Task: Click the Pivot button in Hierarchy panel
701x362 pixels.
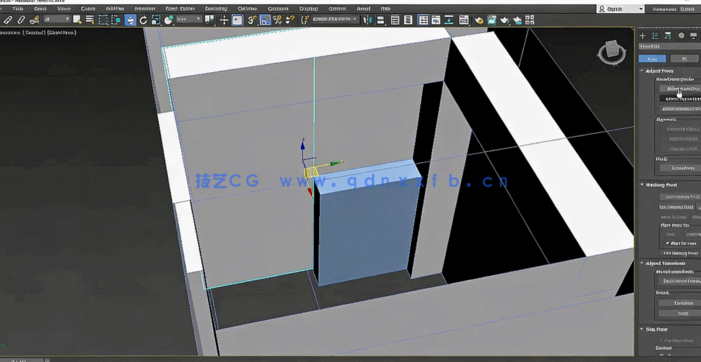Action: [x=652, y=59]
